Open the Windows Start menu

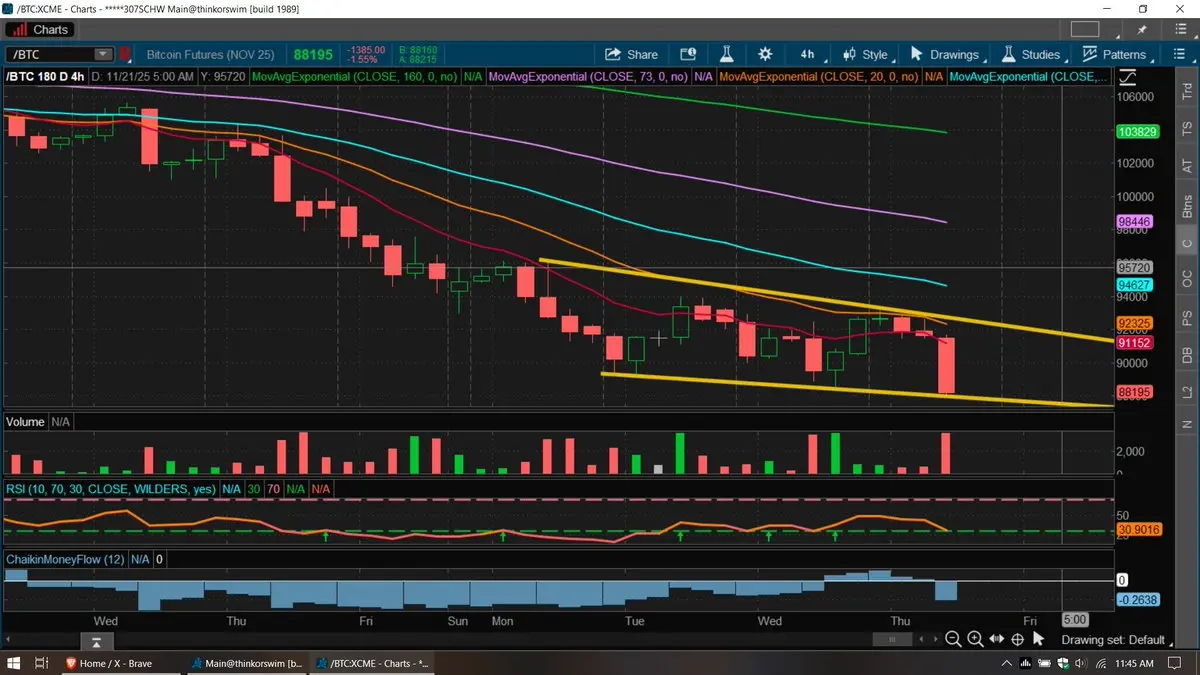14,663
